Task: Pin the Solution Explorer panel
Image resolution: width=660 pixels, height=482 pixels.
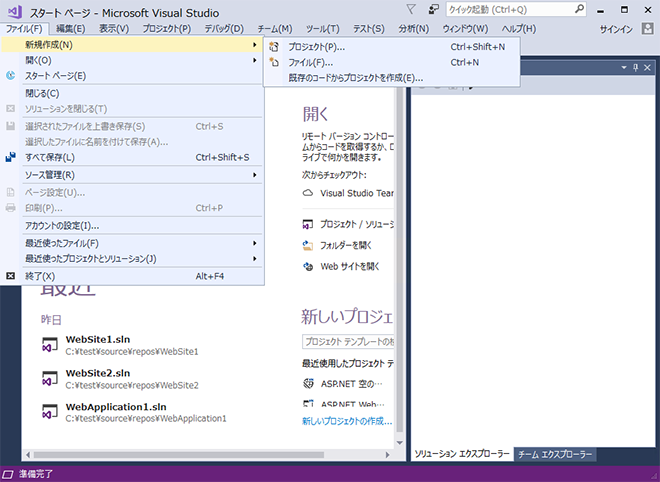Action: [636, 68]
